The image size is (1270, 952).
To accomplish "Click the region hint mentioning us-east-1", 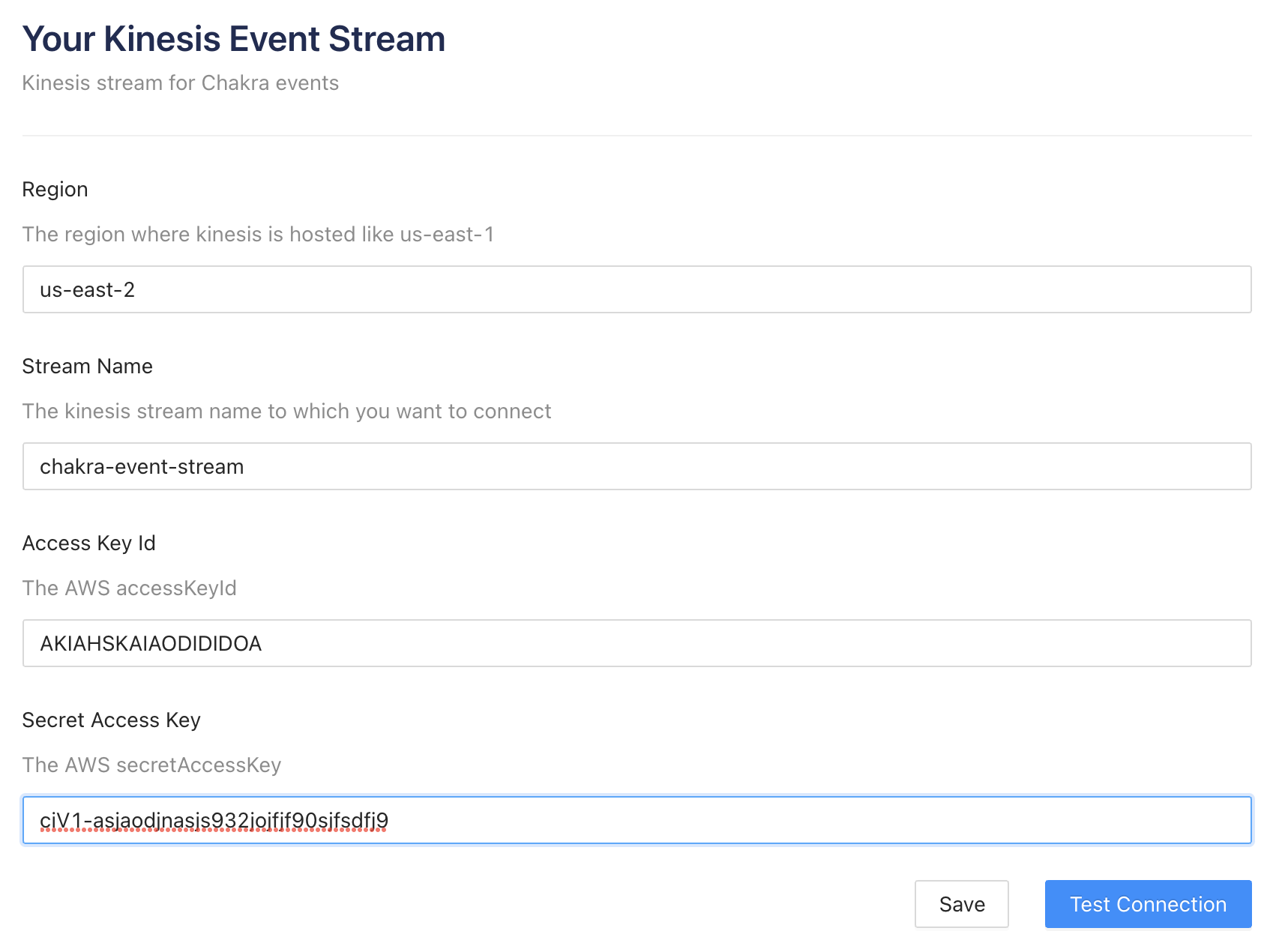I will coord(258,235).
